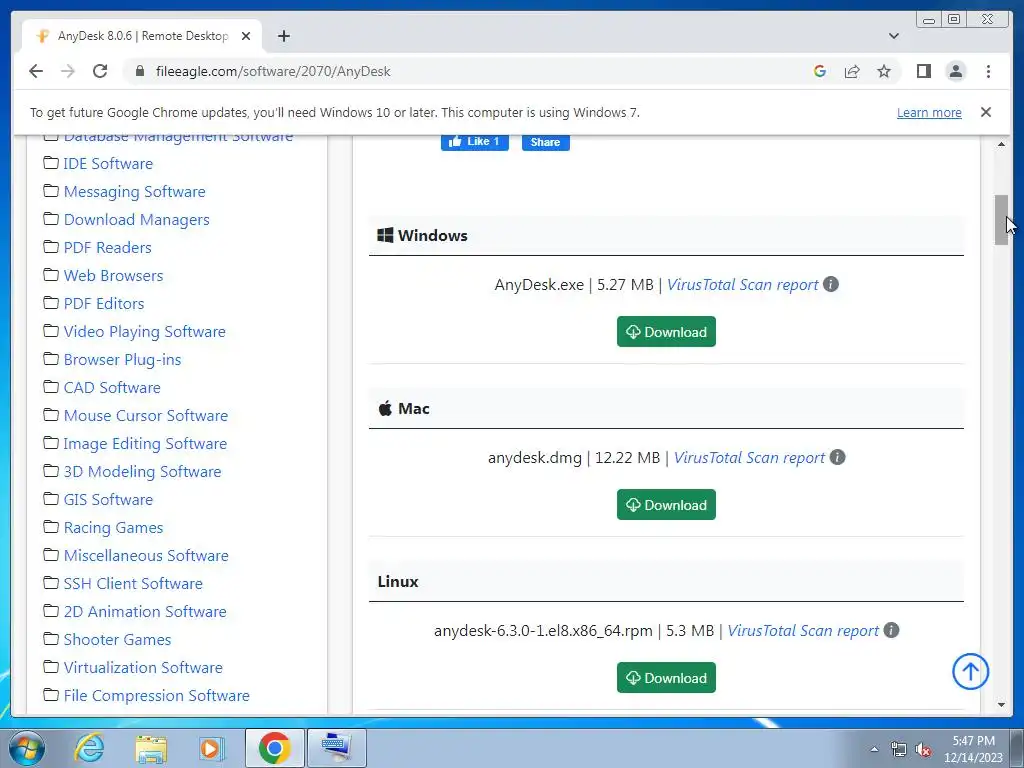This screenshot has height=768, width=1024.
Task: Click the scroll-to-top arrow button
Action: point(970,671)
